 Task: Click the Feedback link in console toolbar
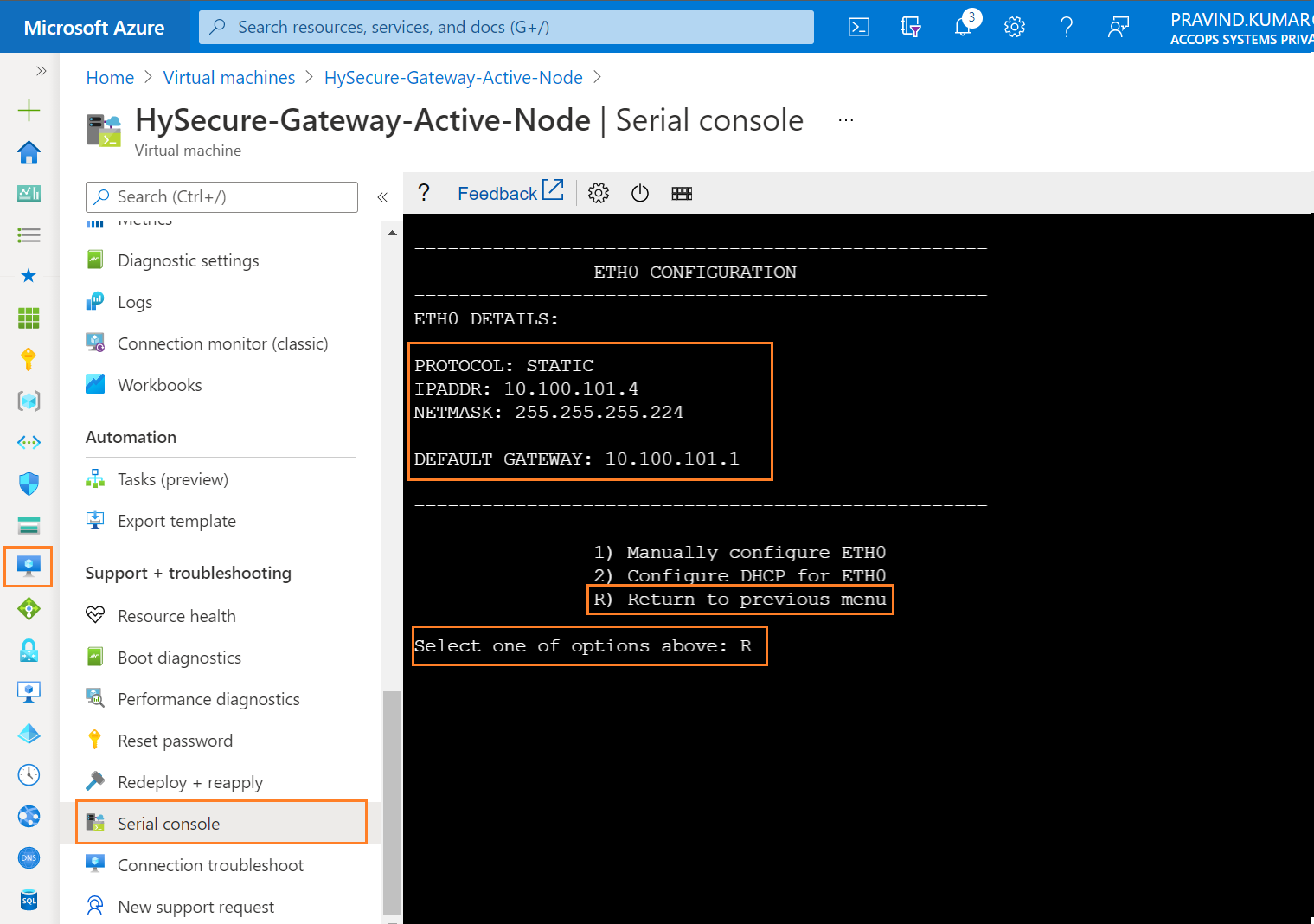pyautogui.click(x=510, y=193)
